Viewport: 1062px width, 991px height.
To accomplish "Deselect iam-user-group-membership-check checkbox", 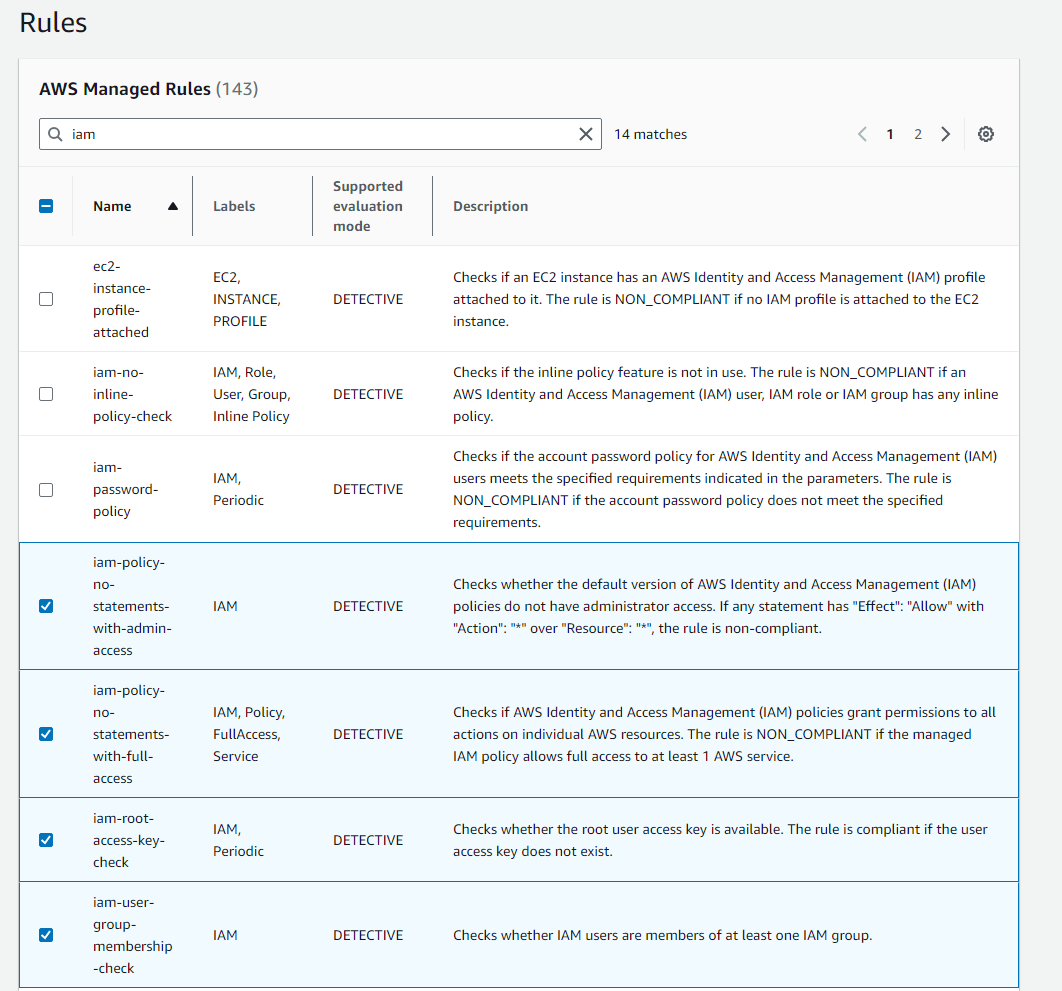I will tap(46, 935).
